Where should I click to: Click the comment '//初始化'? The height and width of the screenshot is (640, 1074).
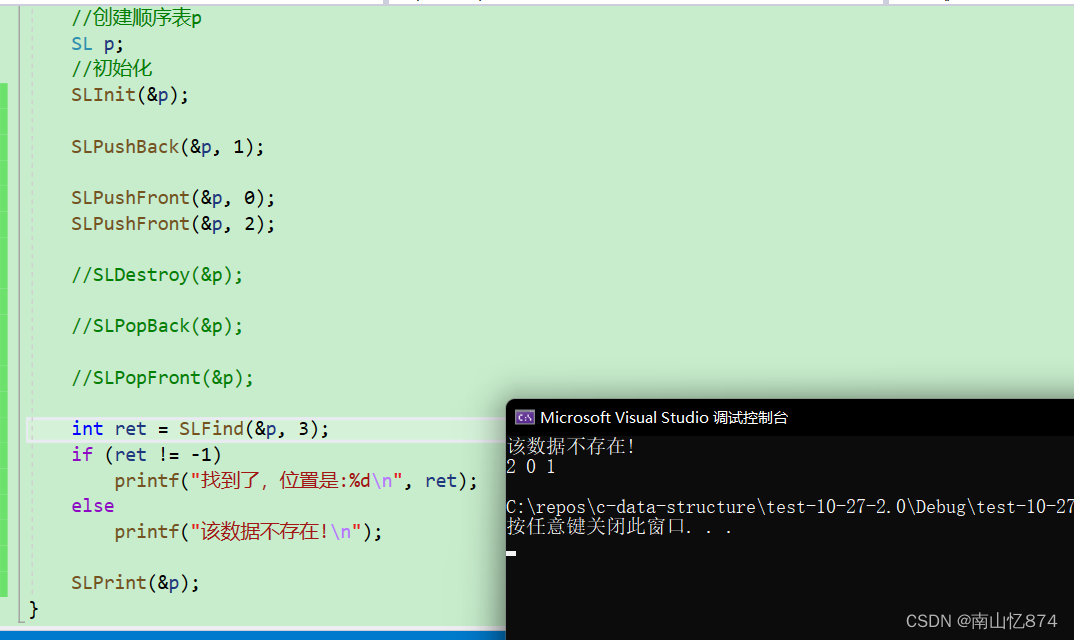click(112, 69)
